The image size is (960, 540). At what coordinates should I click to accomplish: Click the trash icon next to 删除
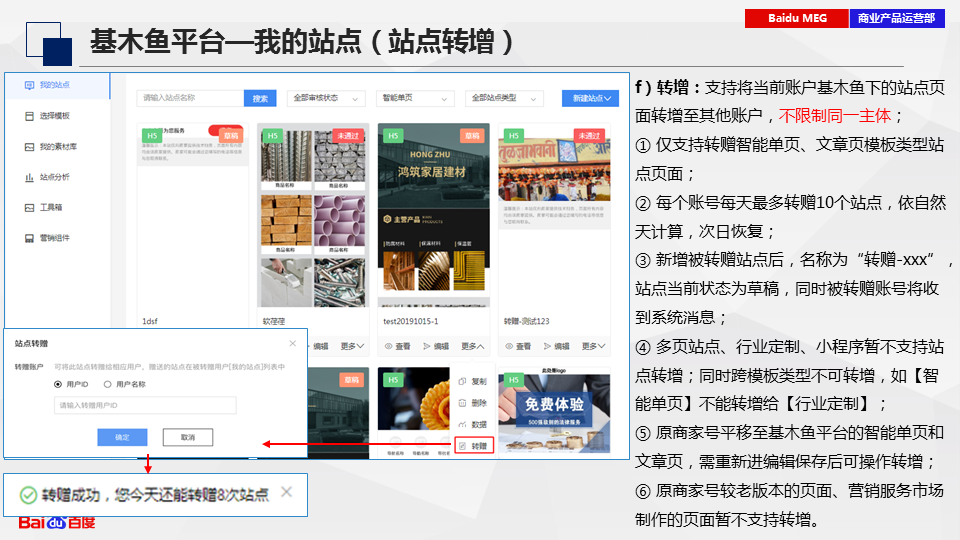pos(462,403)
